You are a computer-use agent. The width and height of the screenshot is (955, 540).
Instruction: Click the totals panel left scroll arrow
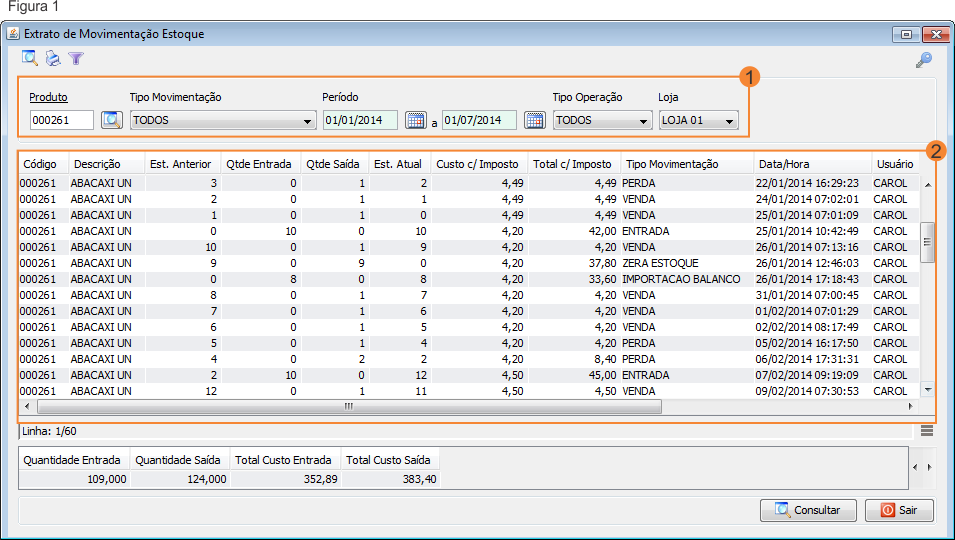(x=915, y=467)
